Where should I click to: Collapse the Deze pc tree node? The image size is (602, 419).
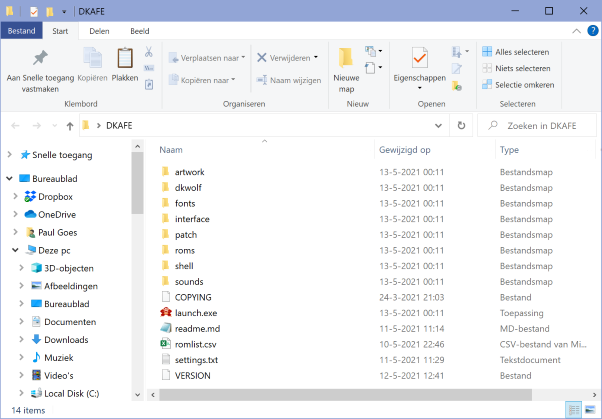tap(15, 250)
